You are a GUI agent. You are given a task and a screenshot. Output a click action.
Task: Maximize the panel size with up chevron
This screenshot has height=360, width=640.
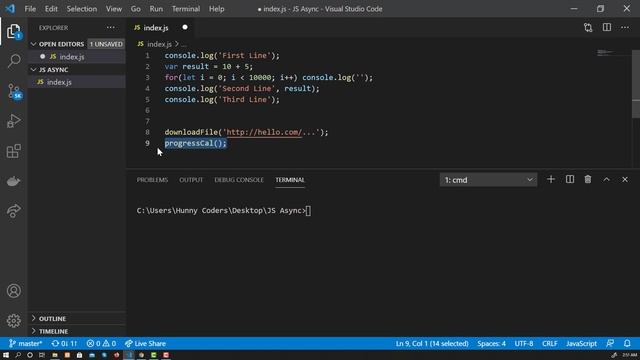(x=607, y=180)
